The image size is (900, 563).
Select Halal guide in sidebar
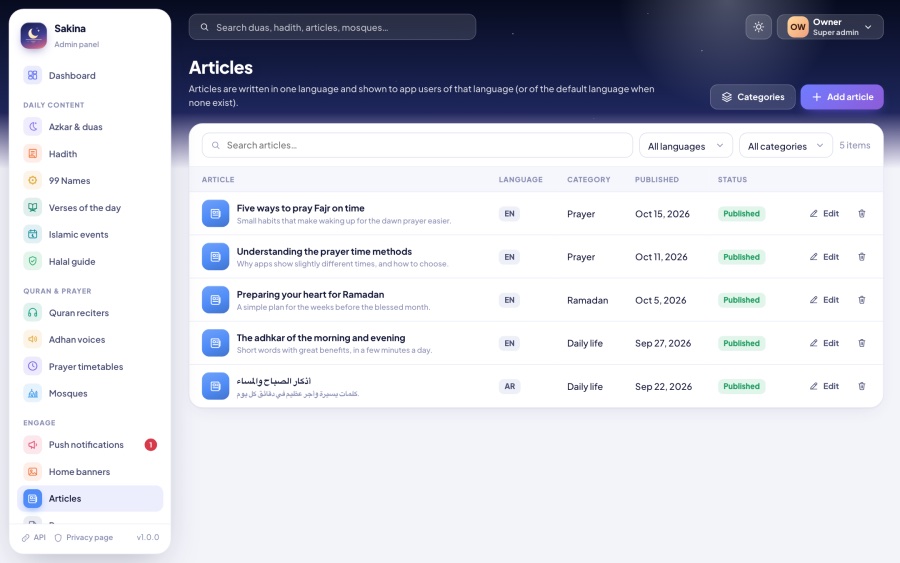click(x=90, y=261)
